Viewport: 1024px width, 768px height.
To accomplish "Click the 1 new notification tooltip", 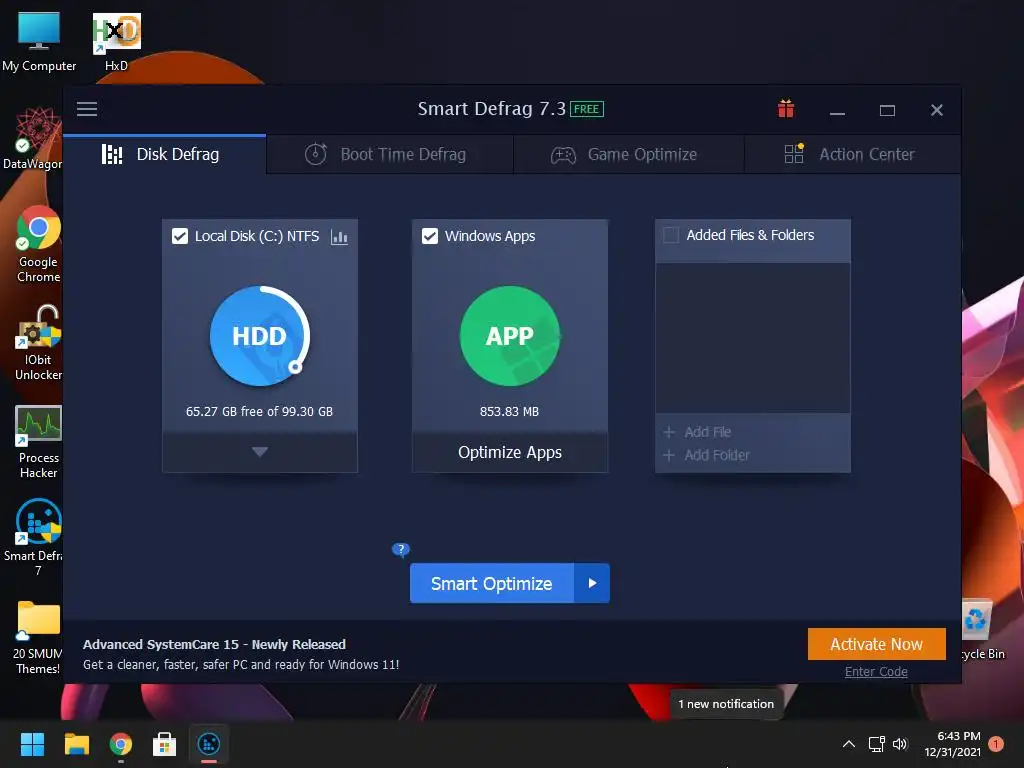I will coord(726,704).
